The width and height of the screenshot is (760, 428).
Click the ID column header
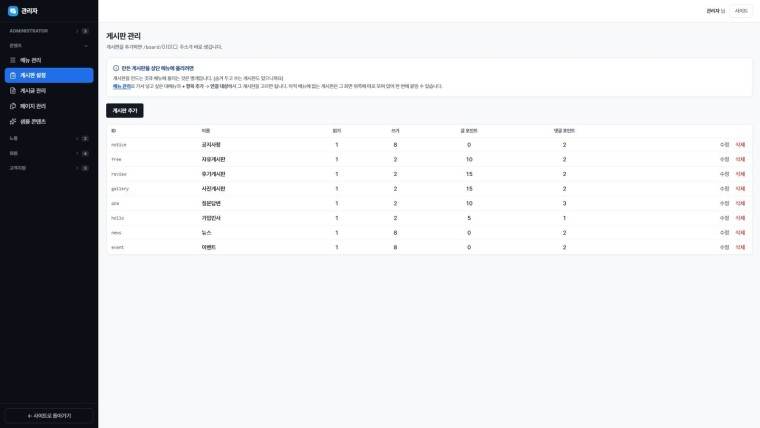[113, 131]
